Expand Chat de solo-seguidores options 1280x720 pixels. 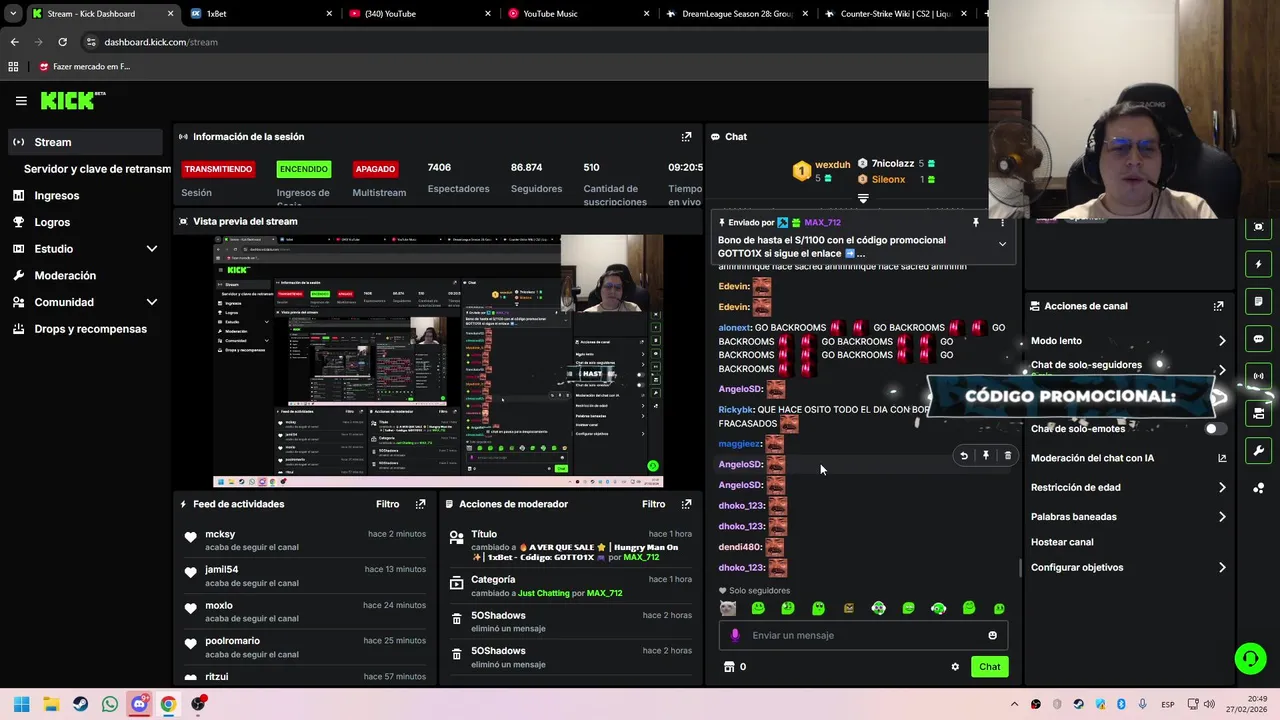coord(1221,370)
